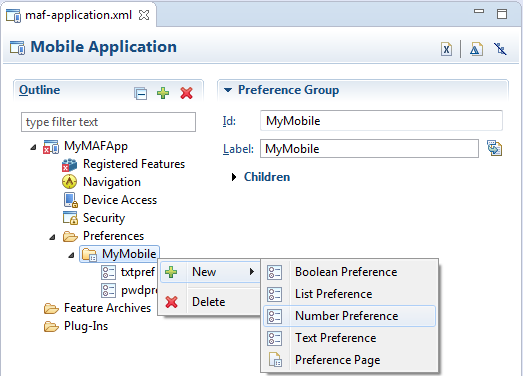Open the Device Access node

point(120,200)
